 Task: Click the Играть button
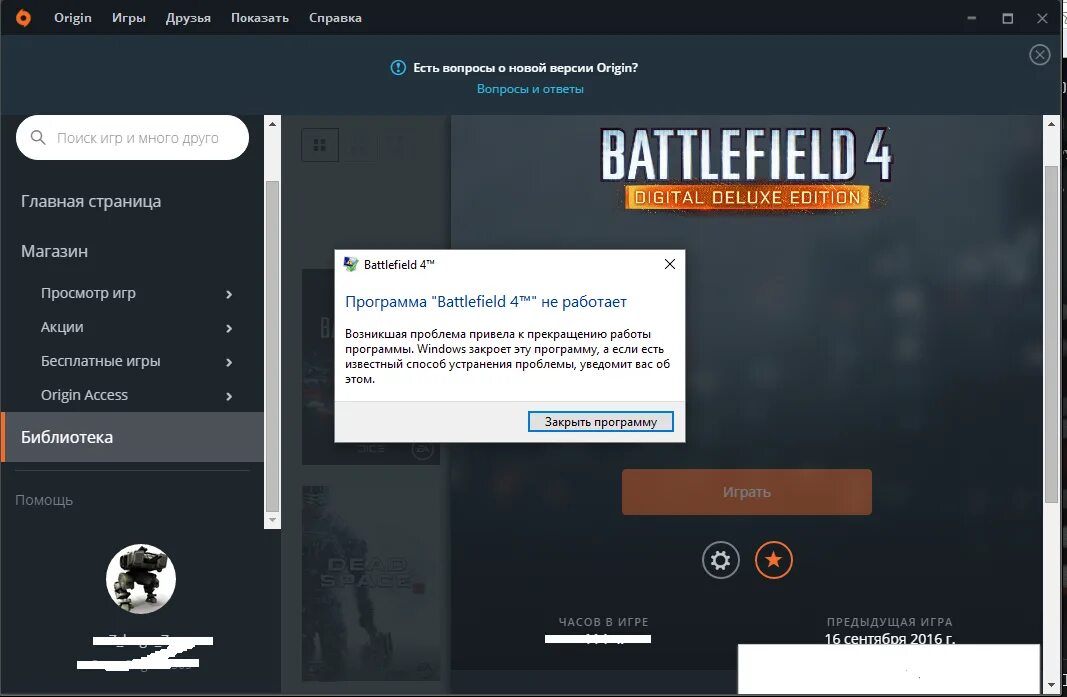tap(746, 491)
